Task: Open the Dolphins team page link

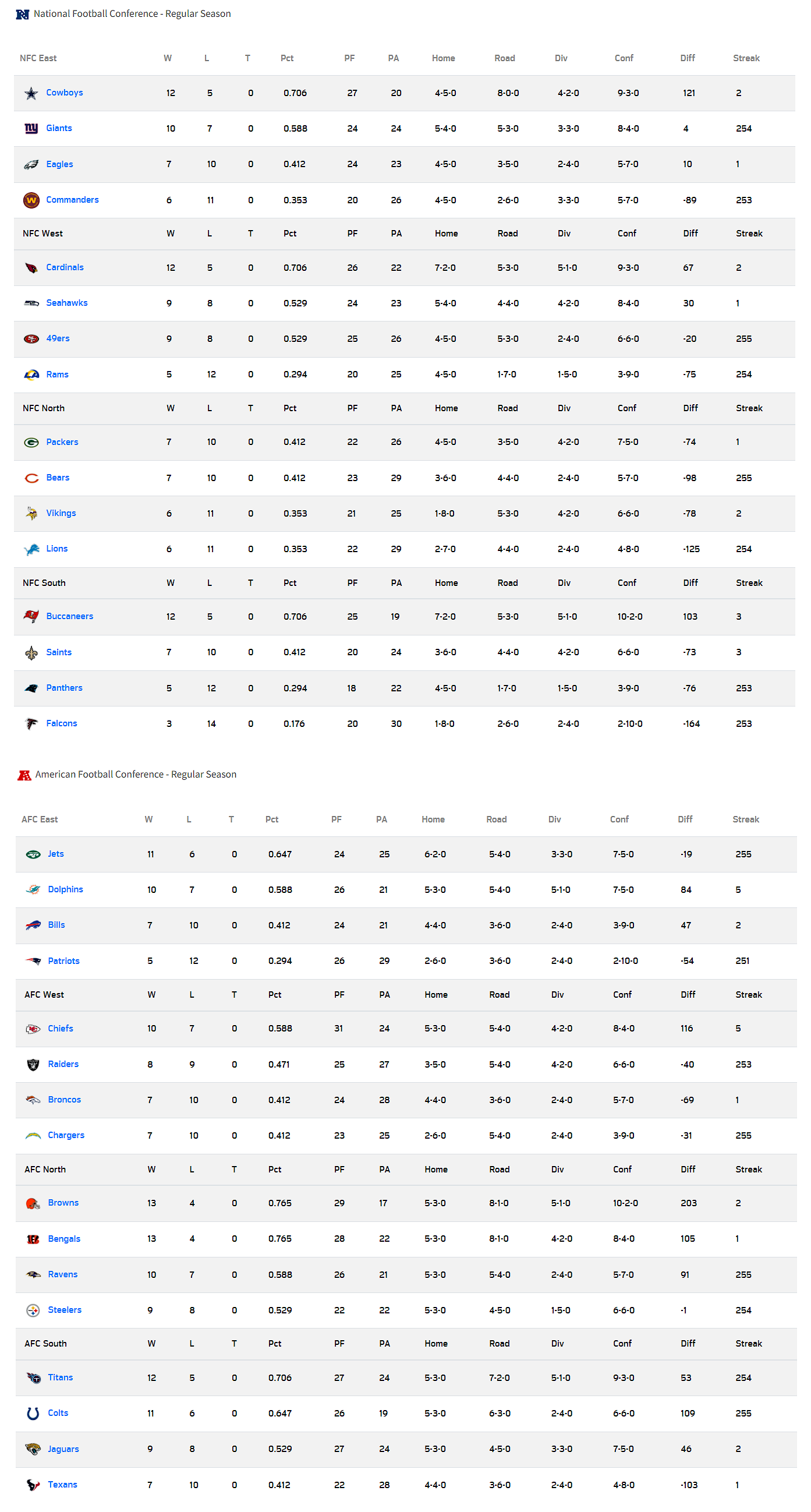Action: [x=65, y=890]
